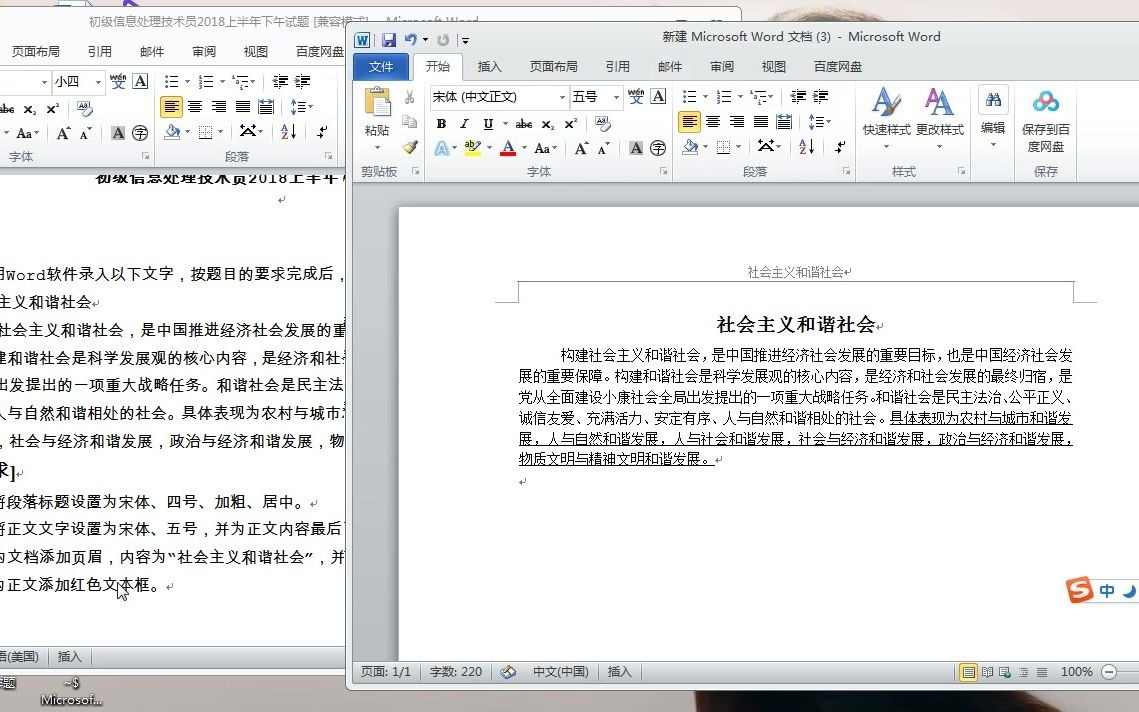The image size is (1139, 712).
Task: Toggle bold formatting on selected text
Action: coord(441,124)
